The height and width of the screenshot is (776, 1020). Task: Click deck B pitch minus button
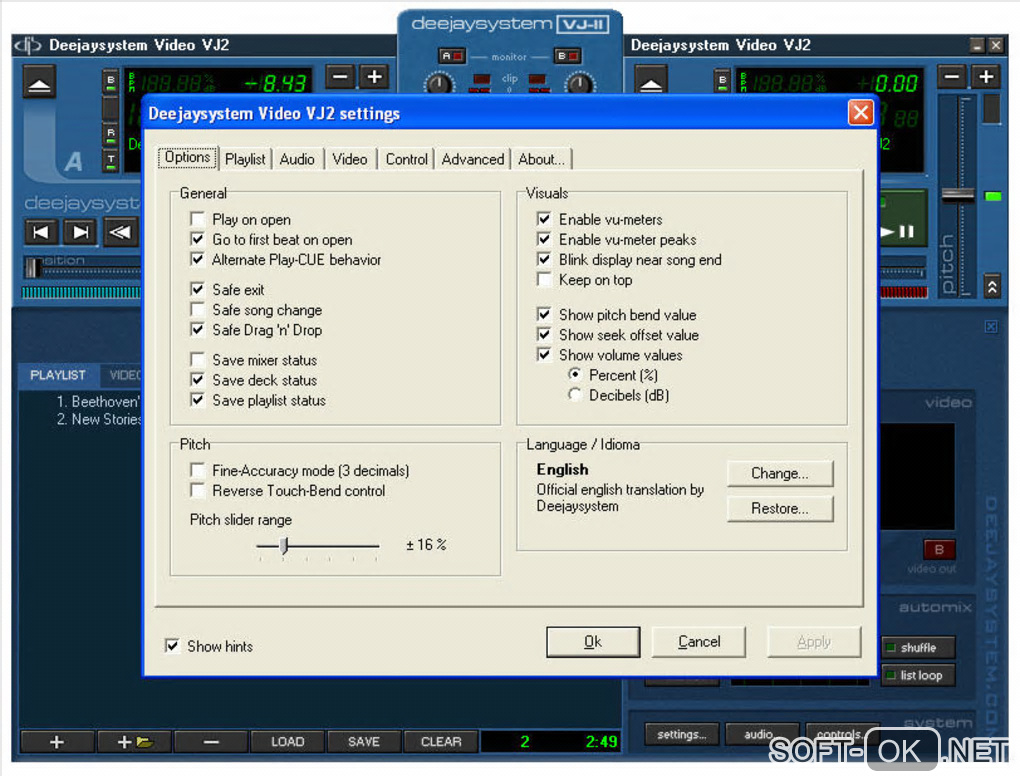pyautogui.click(x=952, y=77)
